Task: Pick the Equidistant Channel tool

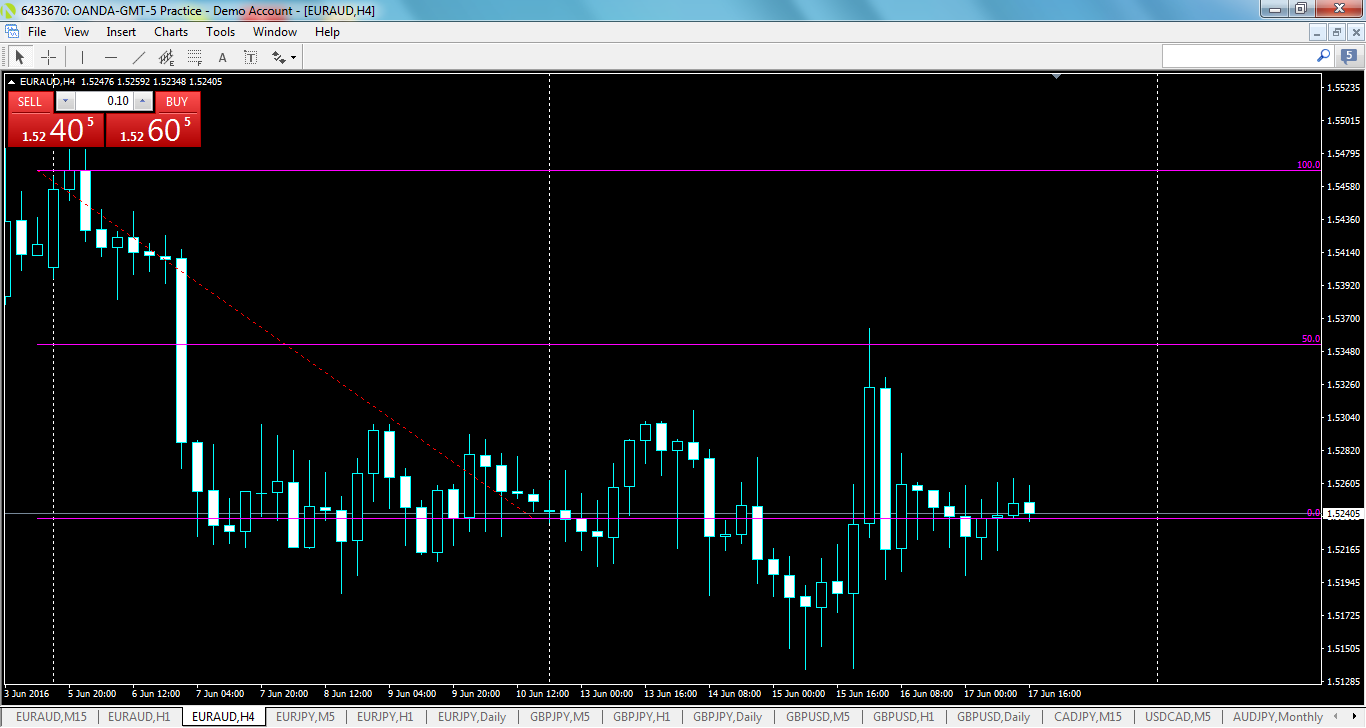Action: [x=166, y=57]
